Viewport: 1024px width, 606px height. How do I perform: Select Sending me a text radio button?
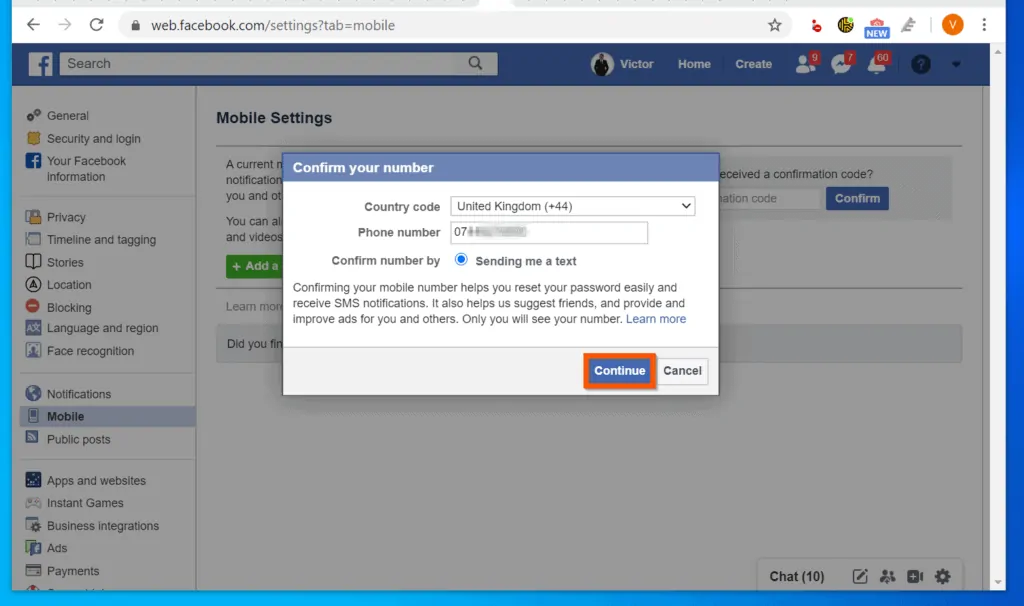[x=461, y=259]
